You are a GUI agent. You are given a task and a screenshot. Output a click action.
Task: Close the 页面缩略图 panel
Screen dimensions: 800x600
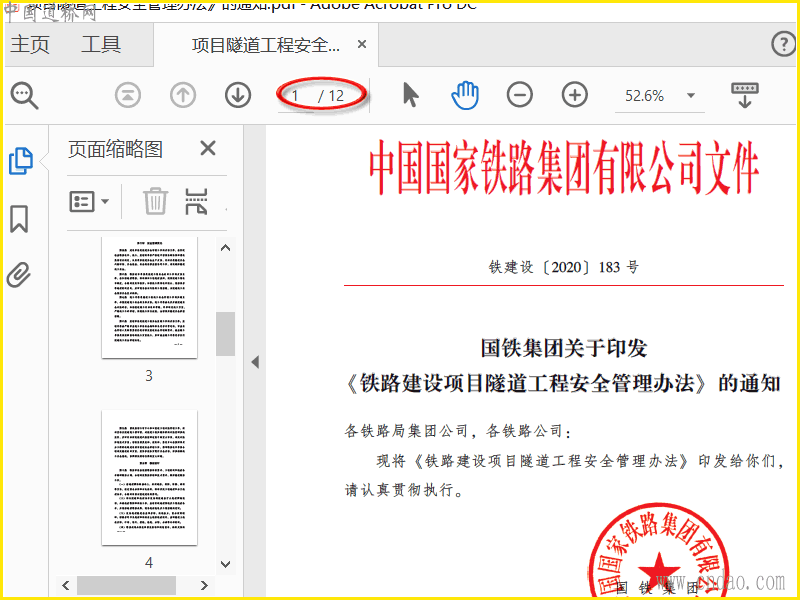point(208,148)
